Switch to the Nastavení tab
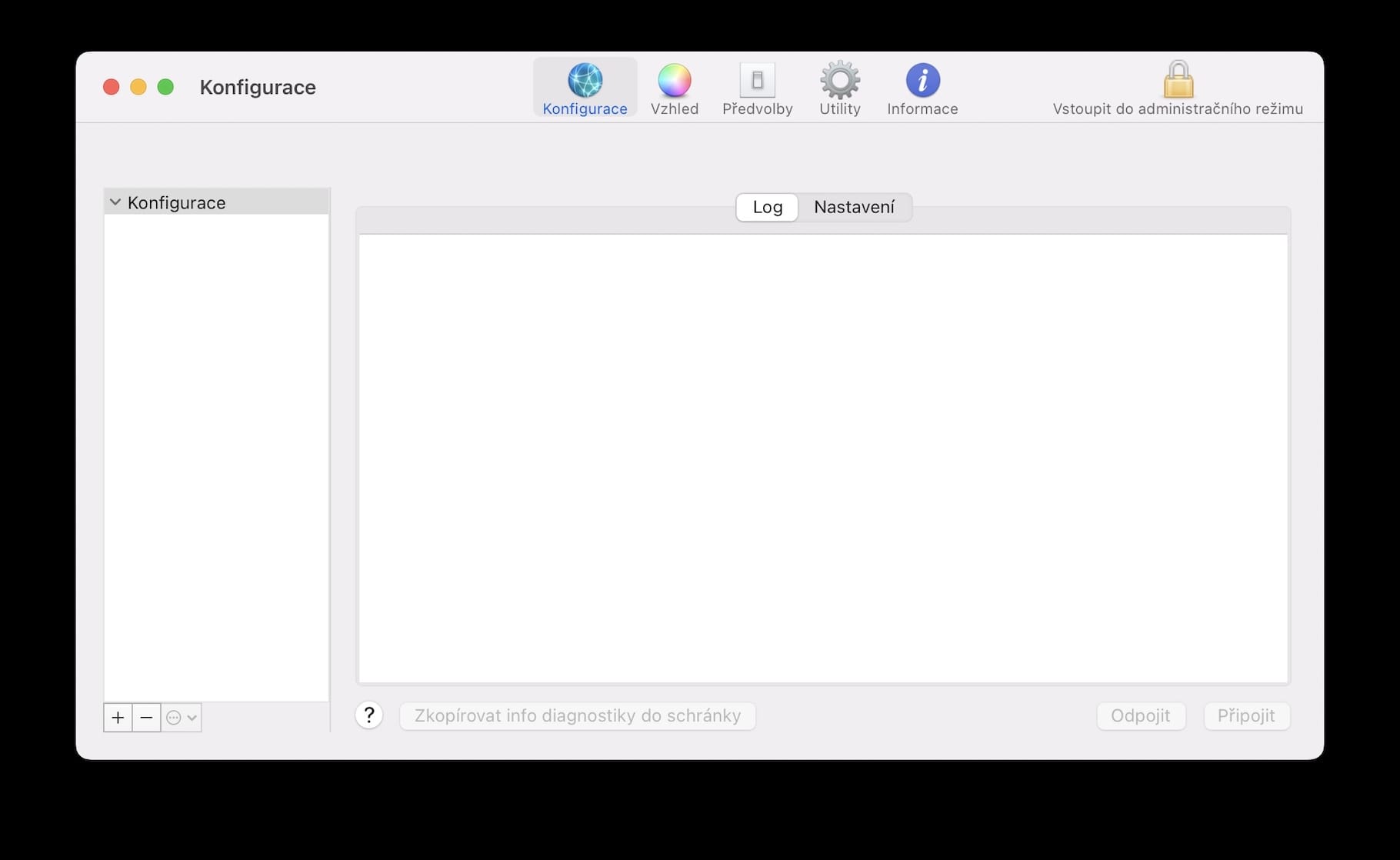The height and width of the screenshot is (860, 1400). coord(854,207)
